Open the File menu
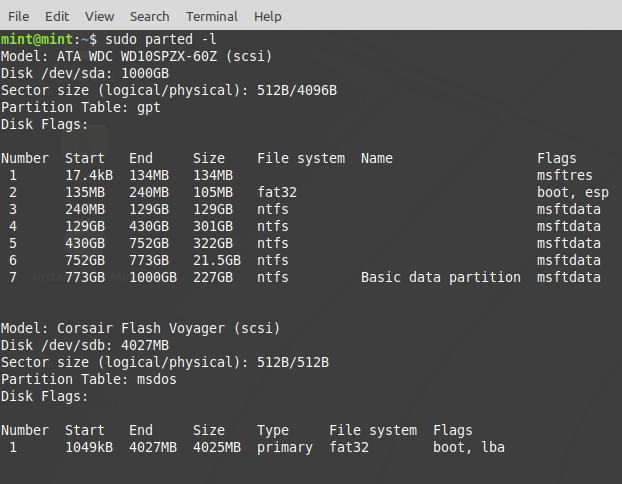Screen dimensions: 622x484 click(18, 16)
